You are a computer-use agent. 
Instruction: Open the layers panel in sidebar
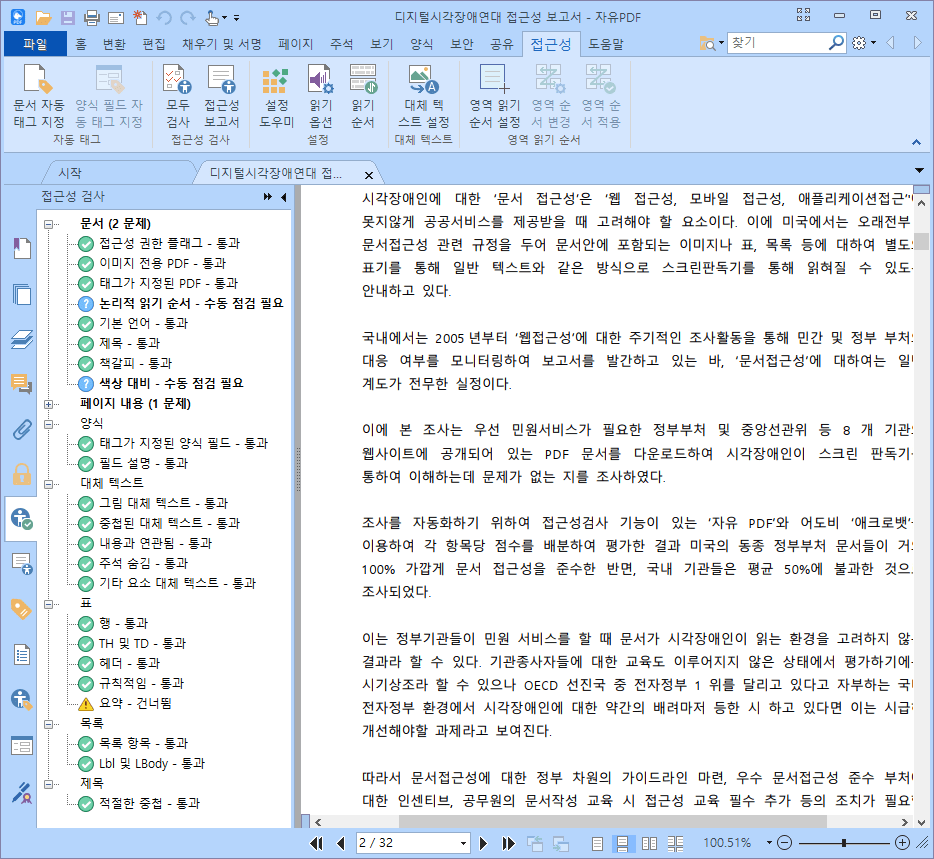(21, 340)
